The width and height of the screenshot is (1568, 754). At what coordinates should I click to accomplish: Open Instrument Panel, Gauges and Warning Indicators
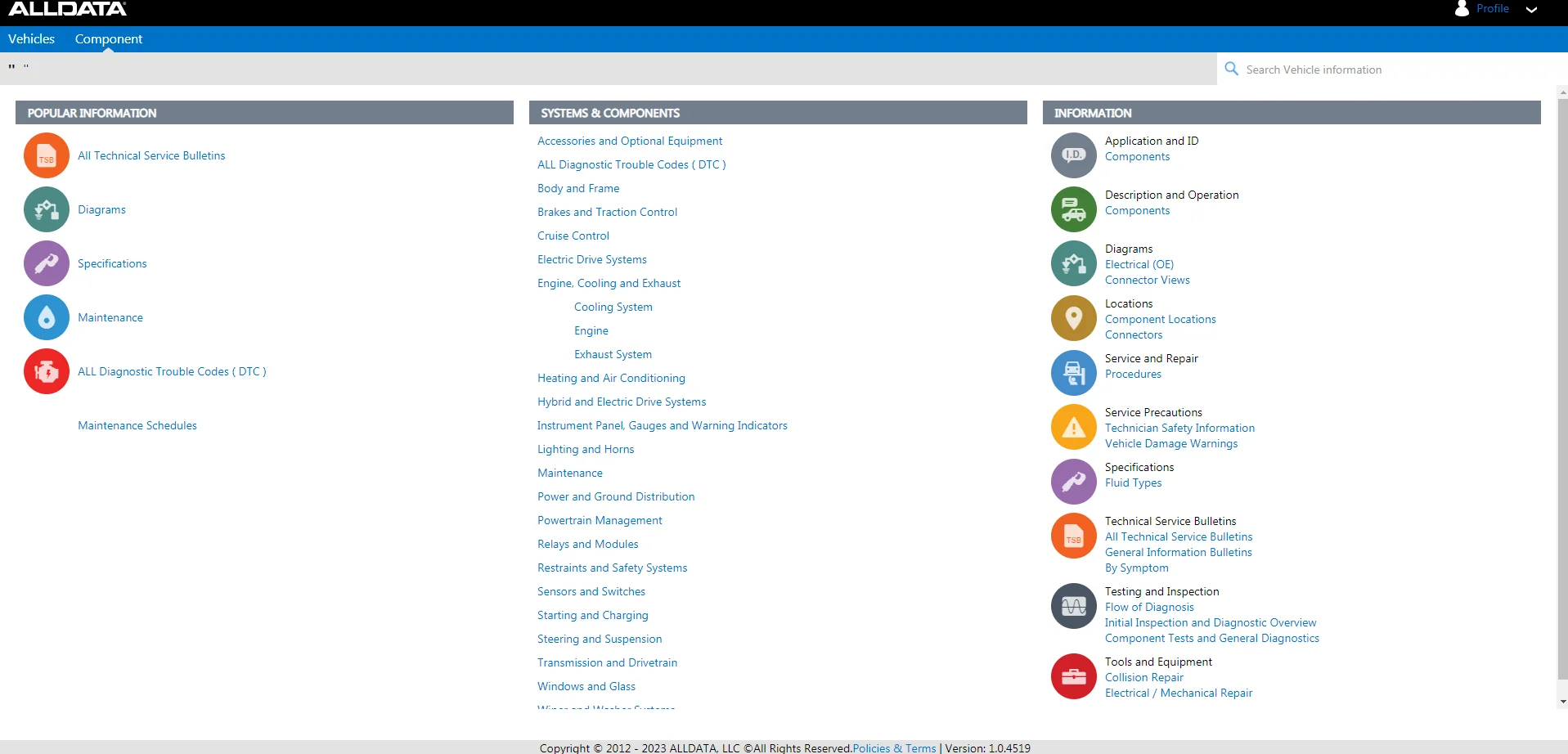[663, 425]
